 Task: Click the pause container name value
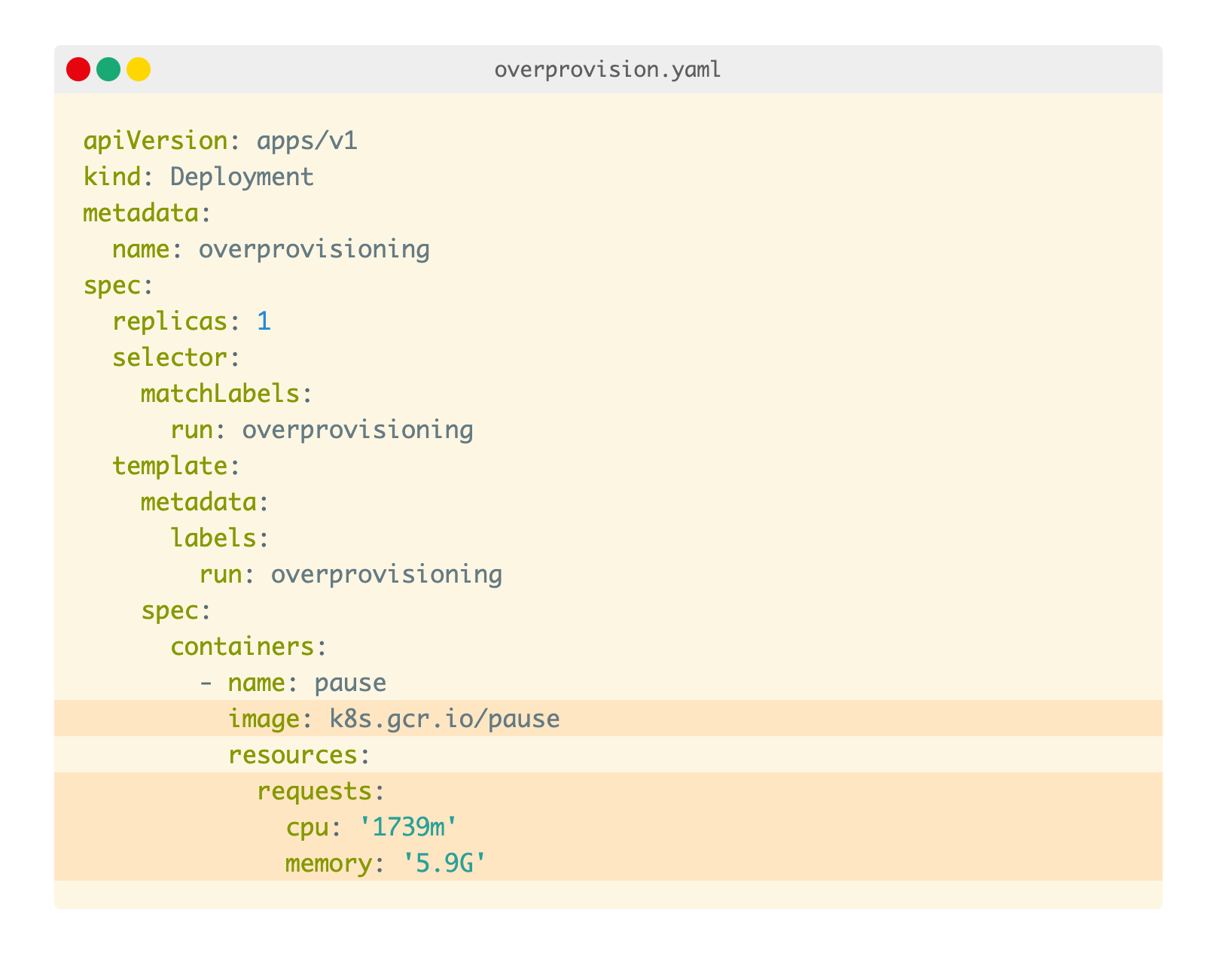(350, 683)
